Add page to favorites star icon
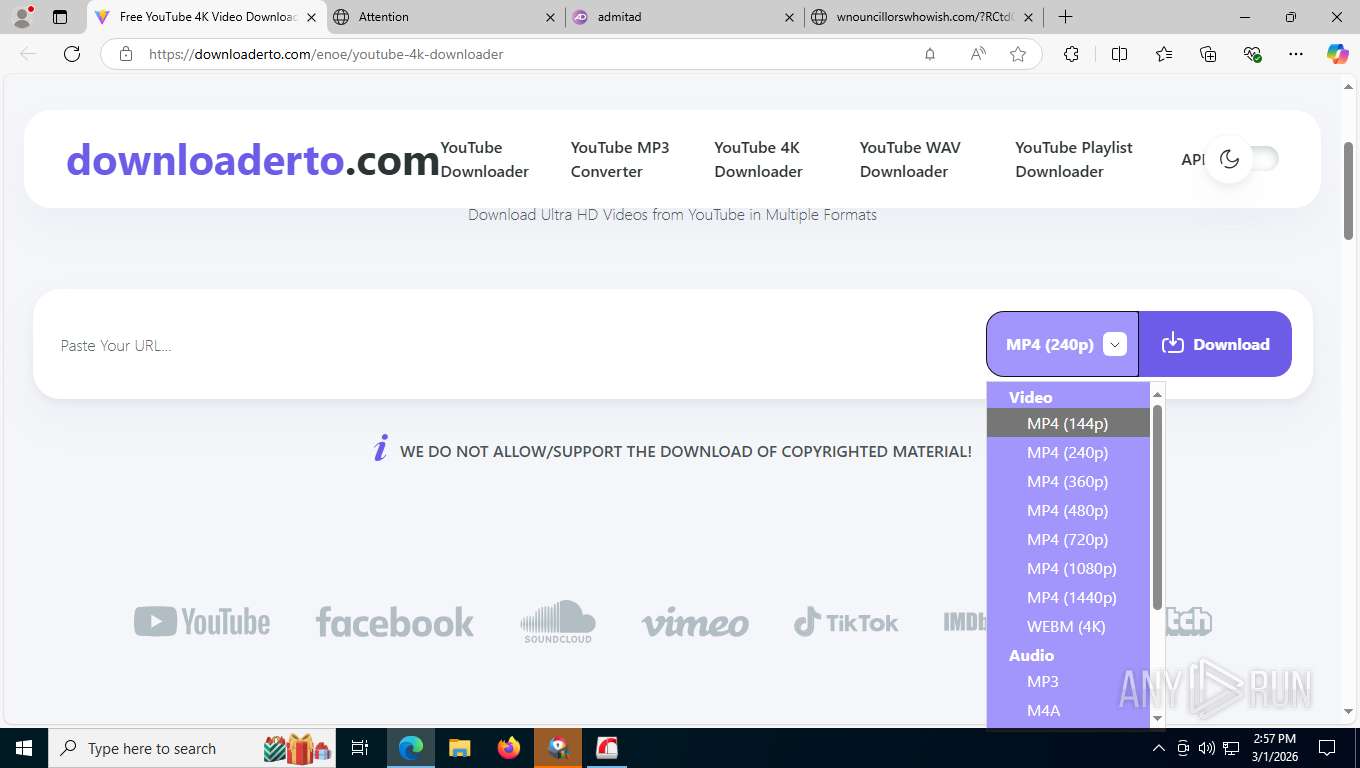This screenshot has height=768, width=1360. (1018, 54)
